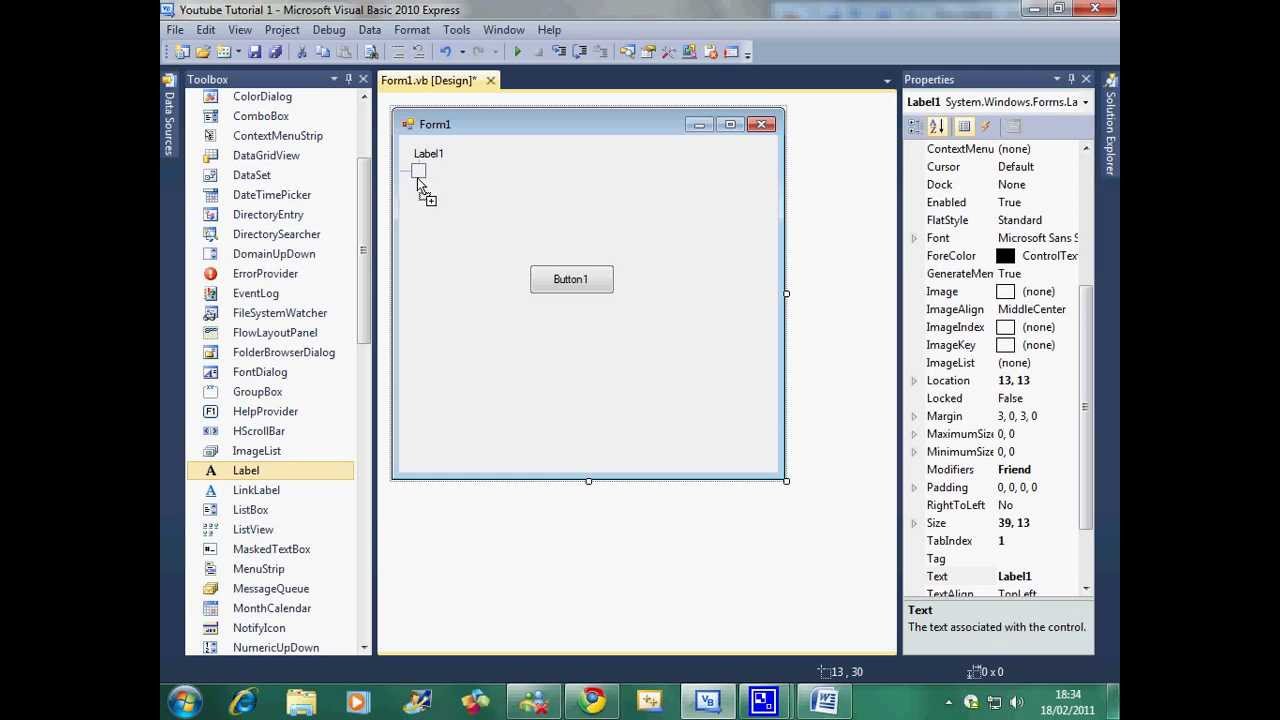Open the Toolbox from toolbar icon
This screenshot has height=720, width=1280.
coord(668,52)
